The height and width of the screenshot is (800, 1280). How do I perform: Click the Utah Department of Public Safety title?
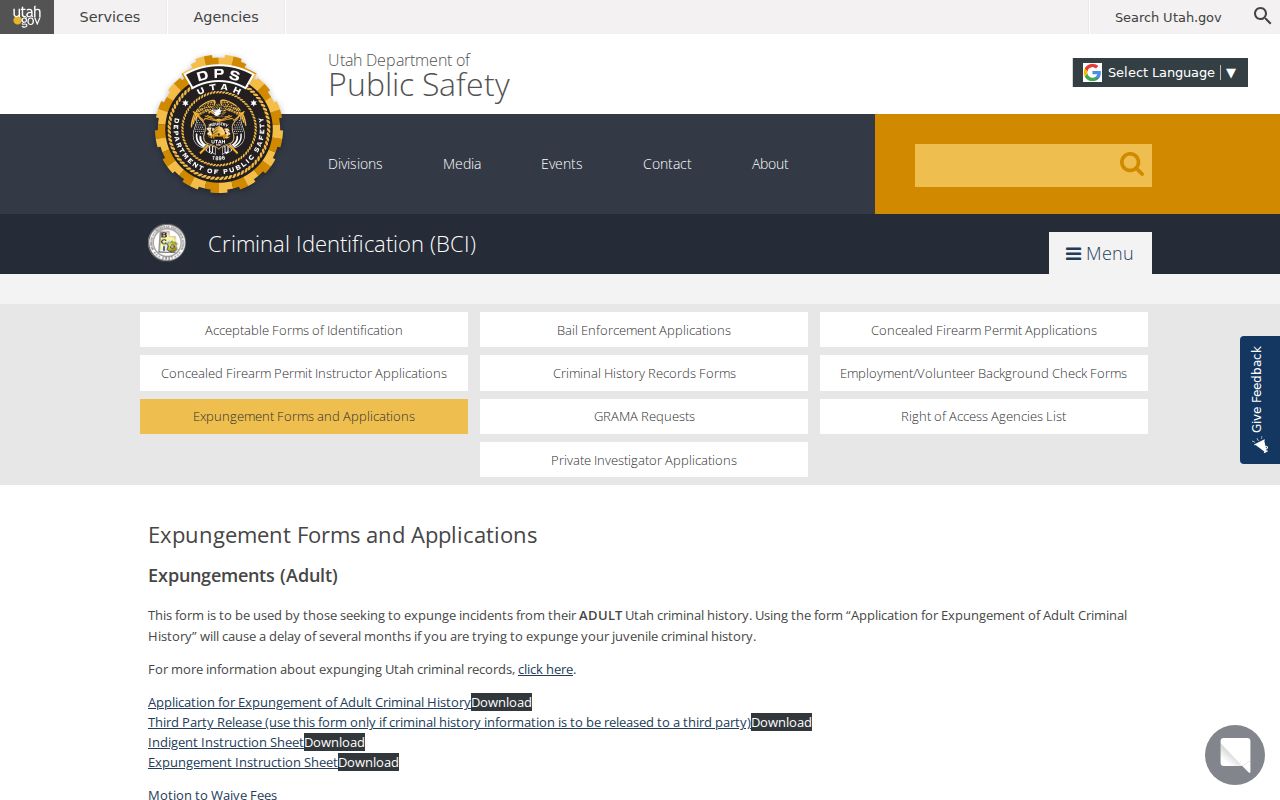(419, 76)
